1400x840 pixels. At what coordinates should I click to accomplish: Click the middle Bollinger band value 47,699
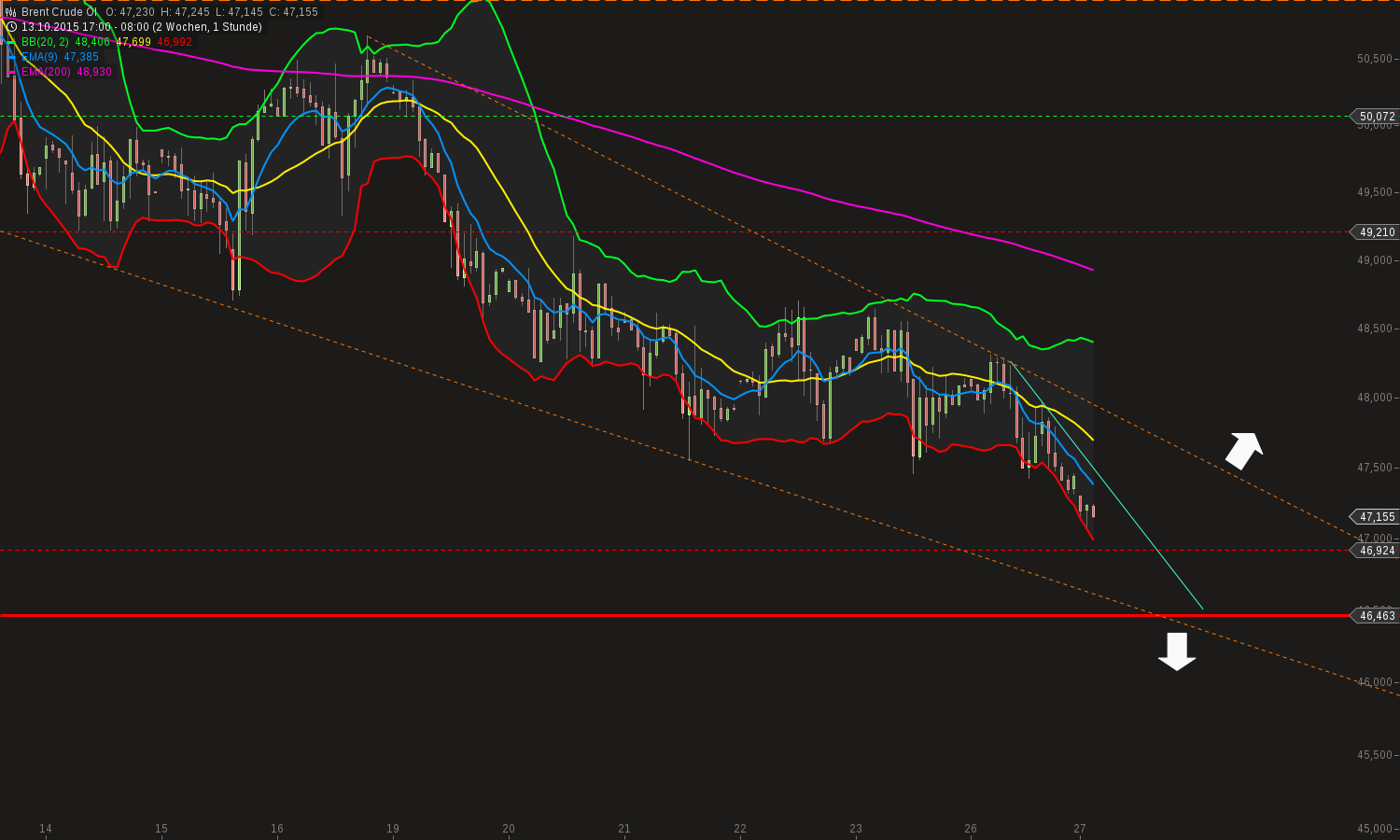[x=133, y=42]
